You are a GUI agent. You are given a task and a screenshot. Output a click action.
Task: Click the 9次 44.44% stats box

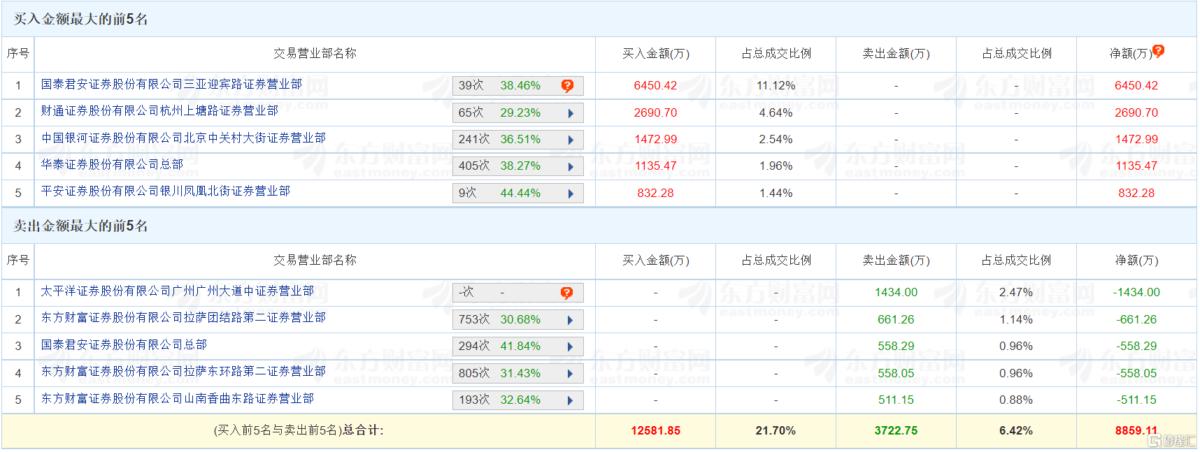tap(518, 193)
